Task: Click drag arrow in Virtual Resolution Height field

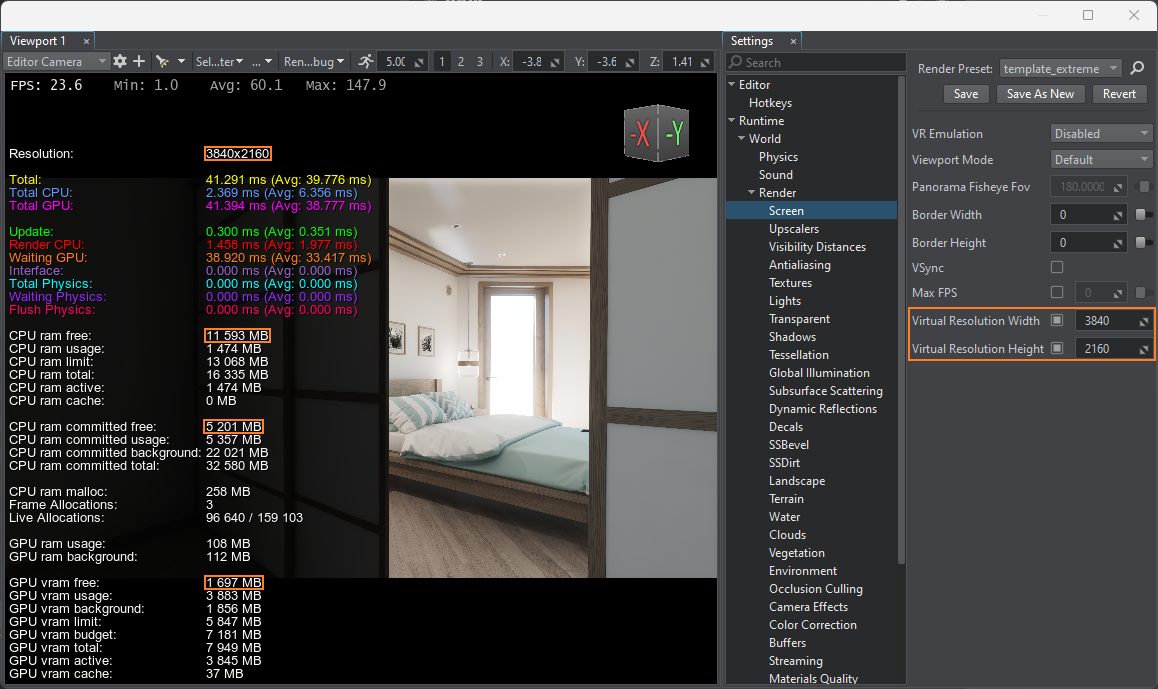Action: [x=1144, y=349]
